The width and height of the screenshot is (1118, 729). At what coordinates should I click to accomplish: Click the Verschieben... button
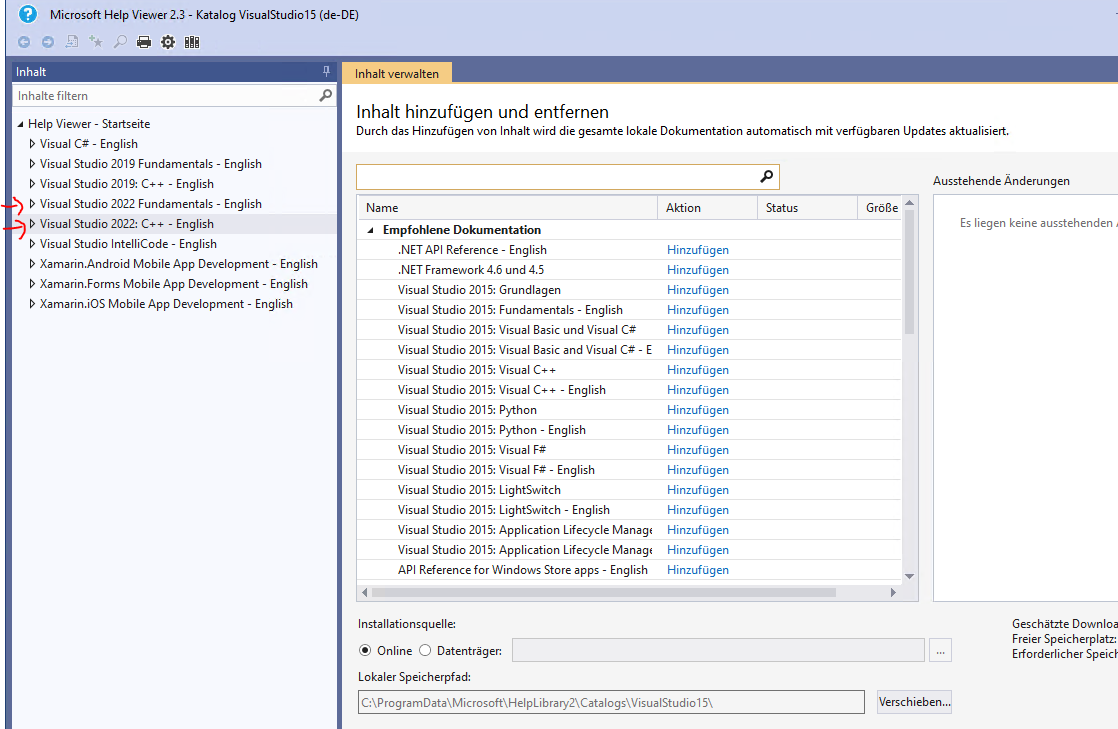[914, 702]
